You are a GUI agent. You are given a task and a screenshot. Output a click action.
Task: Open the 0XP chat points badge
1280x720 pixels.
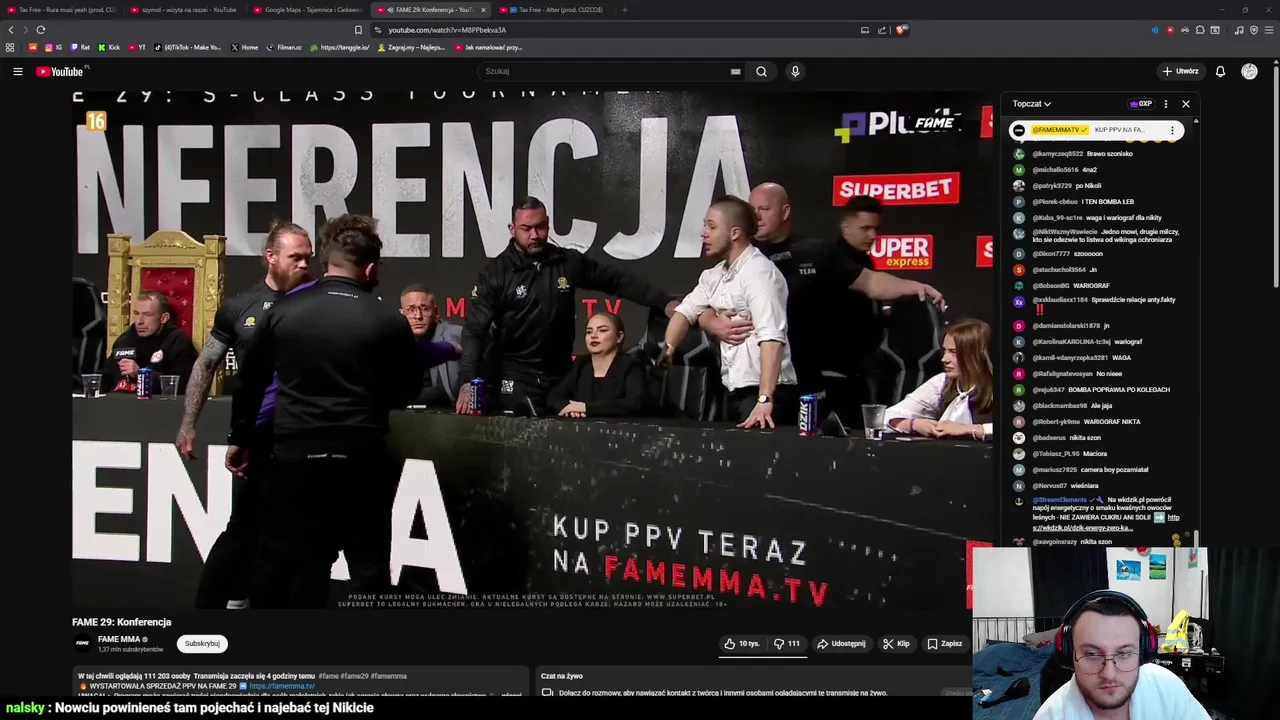[x=1141, y=104]
